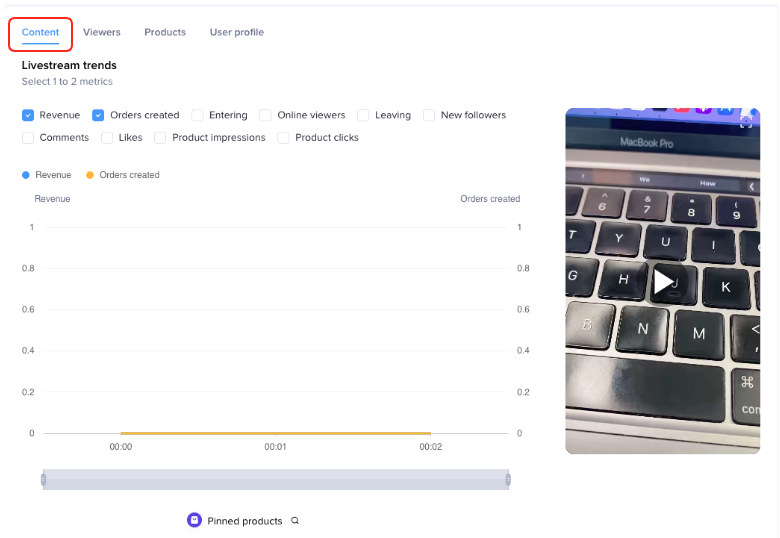Click the purple Pinned products bag icon
Image resolution: width=780 pixels, height=538 pixels.
[x=194, y=520]
